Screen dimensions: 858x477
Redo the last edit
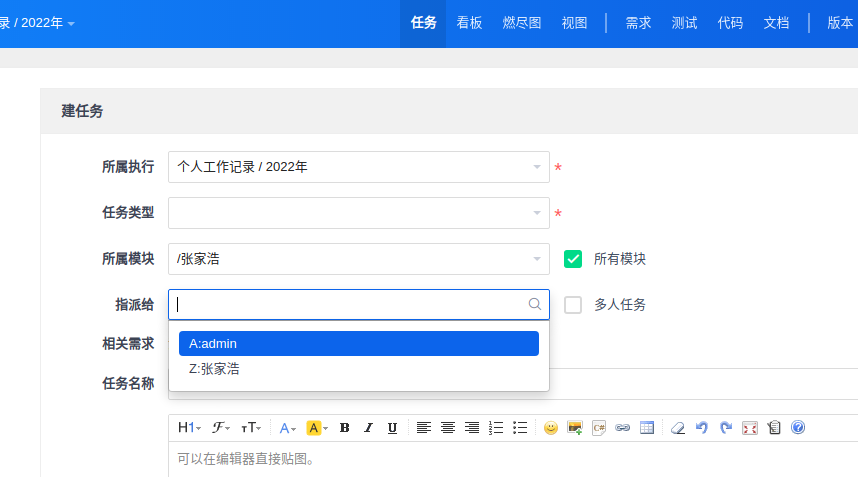click(726, 428)
